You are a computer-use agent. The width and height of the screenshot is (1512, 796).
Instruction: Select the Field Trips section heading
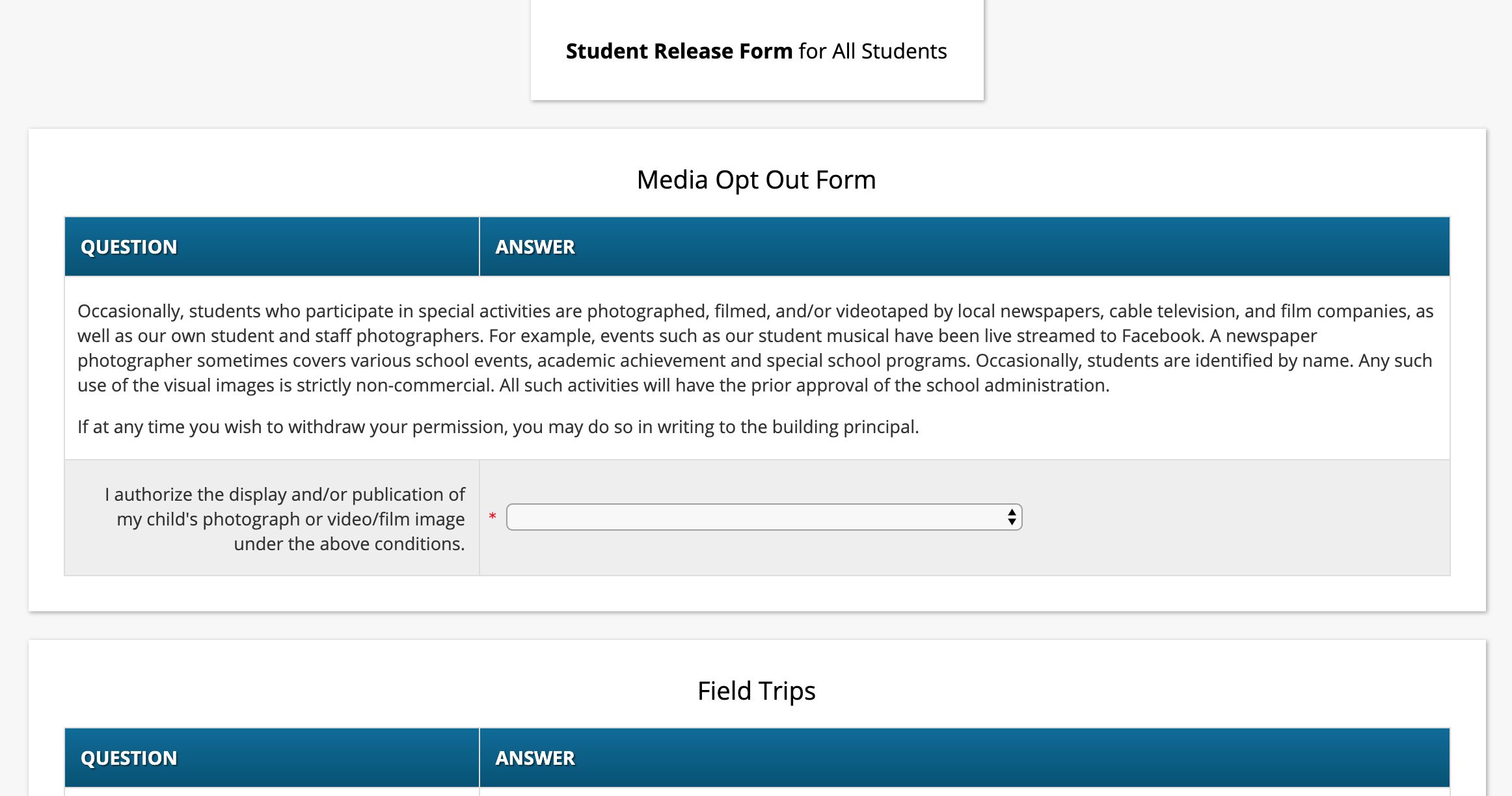point(756,691)
